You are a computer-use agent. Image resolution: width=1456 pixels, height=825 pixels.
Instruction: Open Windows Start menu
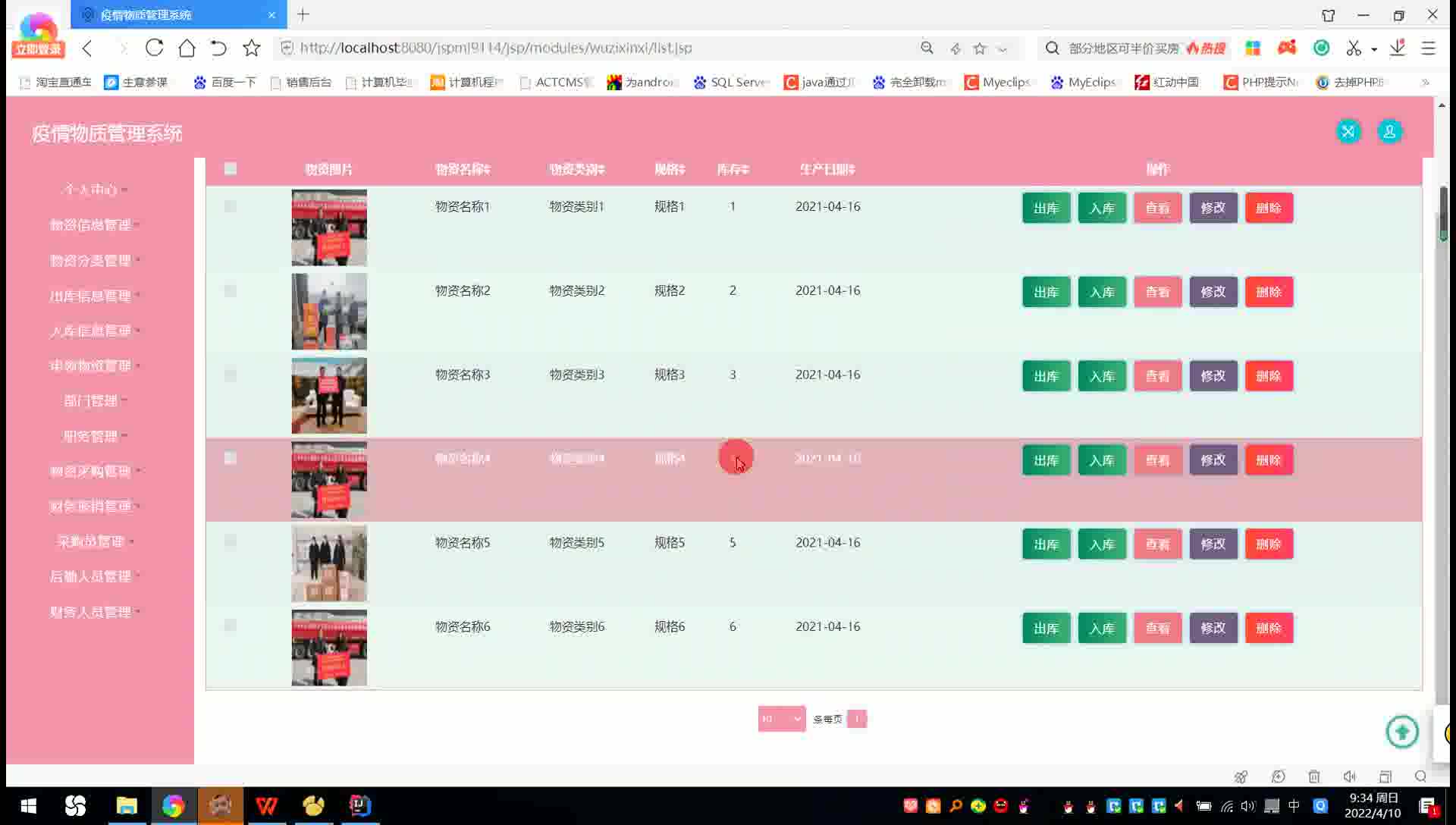pos(28,805)
